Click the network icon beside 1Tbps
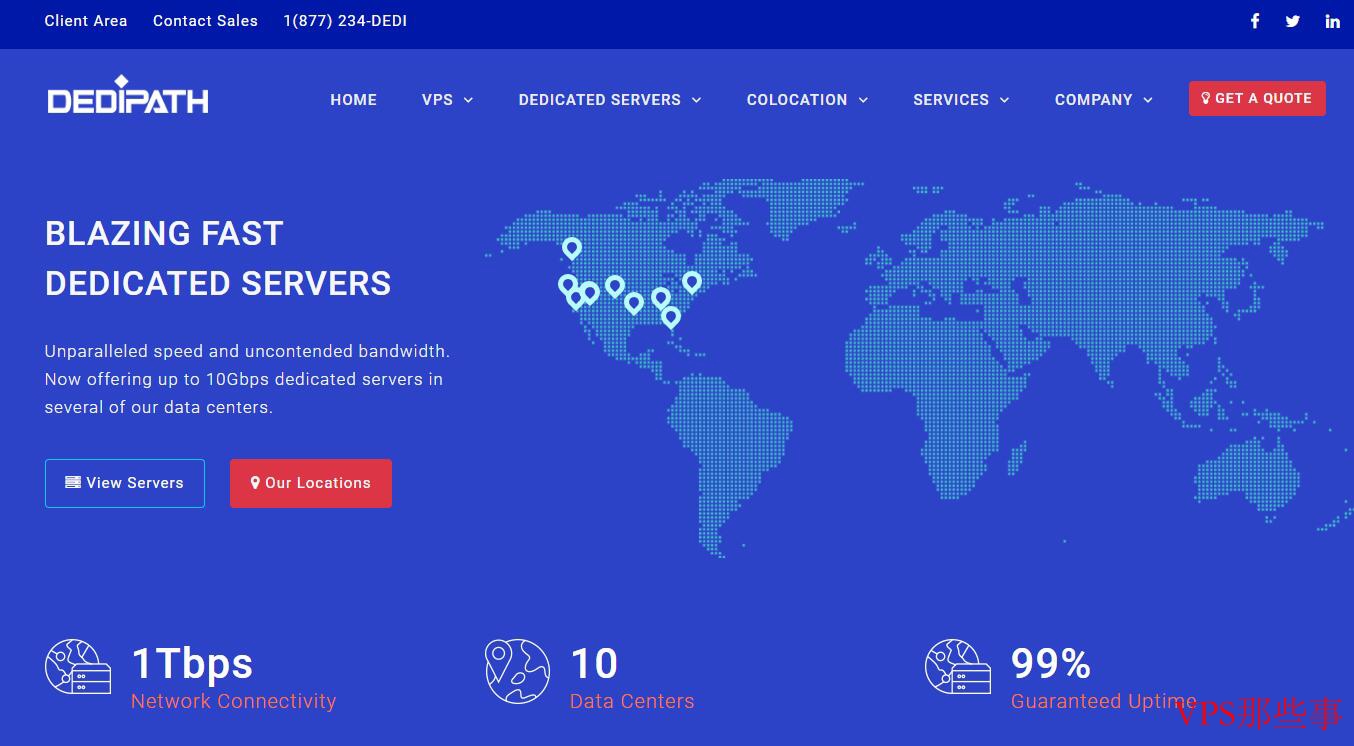 78,667
